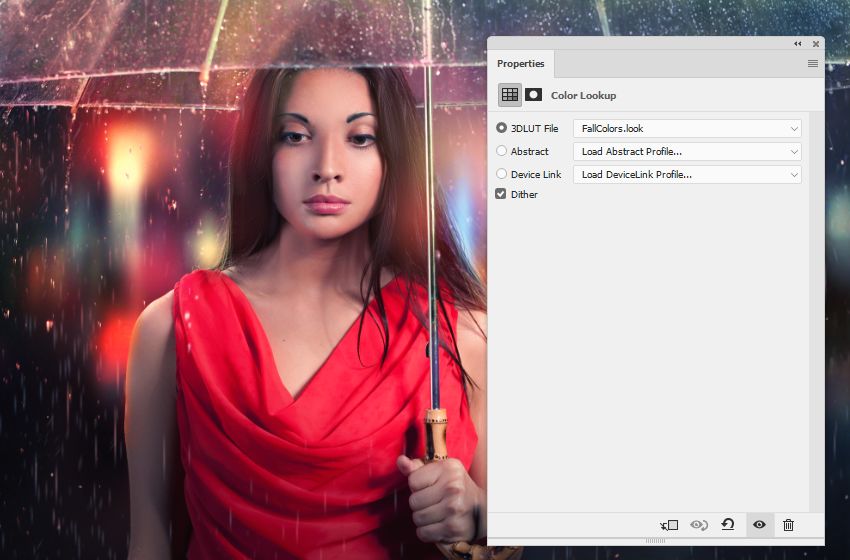
Task: Delete adjustment layer trash icon
Action: tap(788, 525)
